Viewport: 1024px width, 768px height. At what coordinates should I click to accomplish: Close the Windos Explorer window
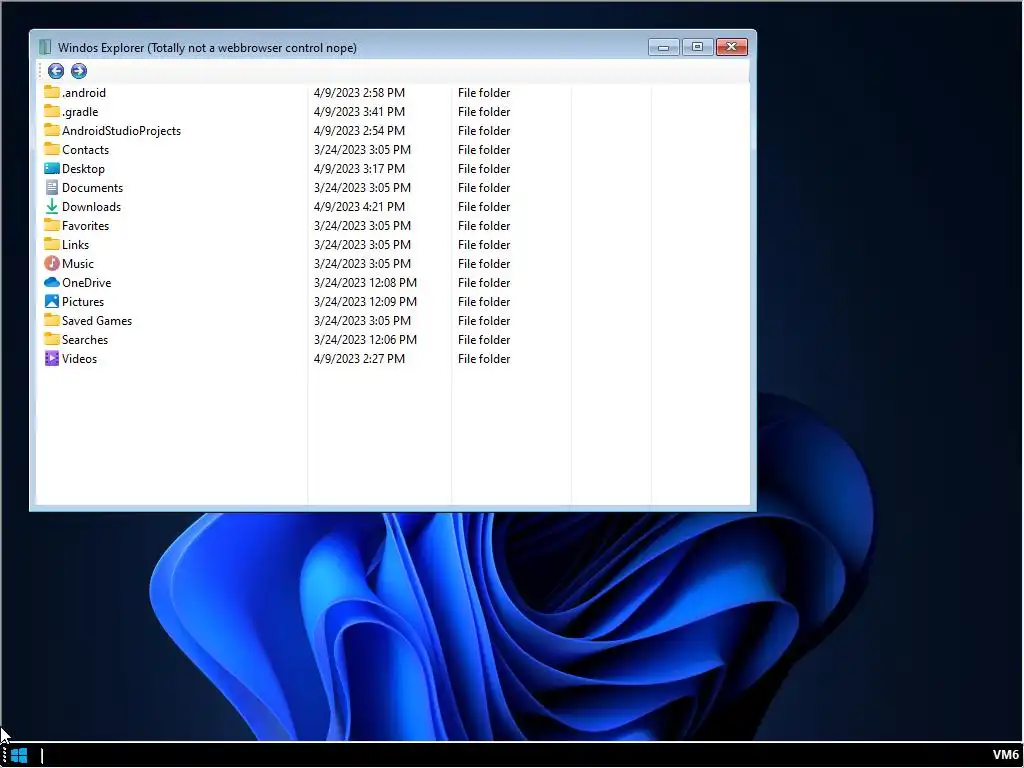[731, 47]
